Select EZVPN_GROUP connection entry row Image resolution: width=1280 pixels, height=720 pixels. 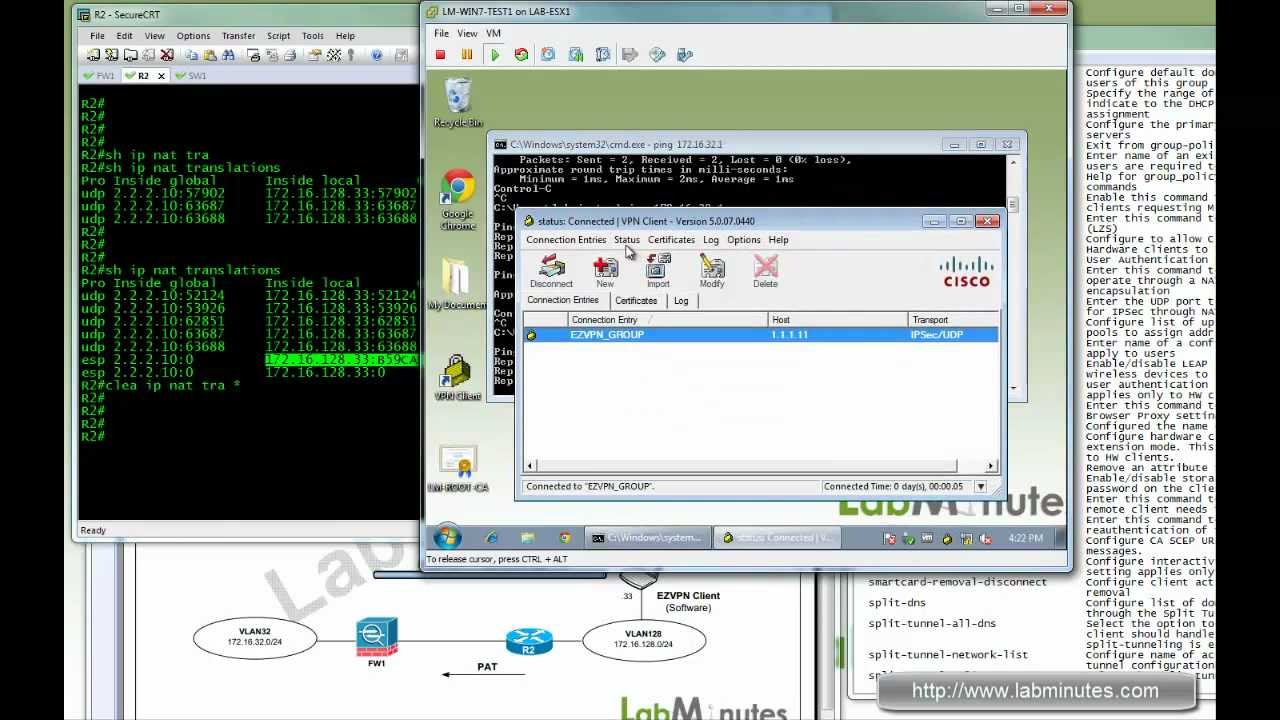761,335
